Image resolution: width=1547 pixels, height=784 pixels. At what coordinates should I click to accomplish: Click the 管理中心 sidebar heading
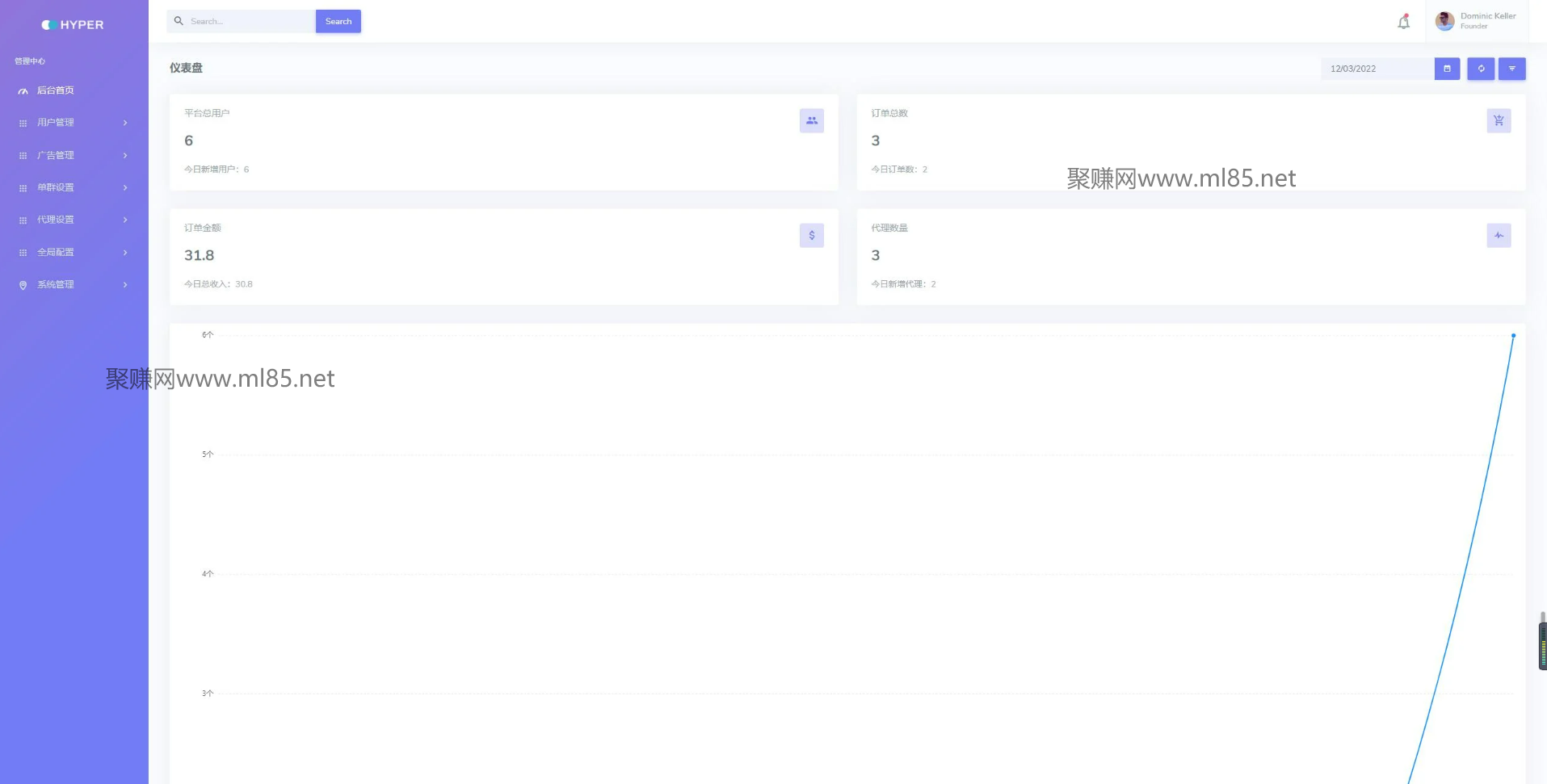click(x=30, y=61)
